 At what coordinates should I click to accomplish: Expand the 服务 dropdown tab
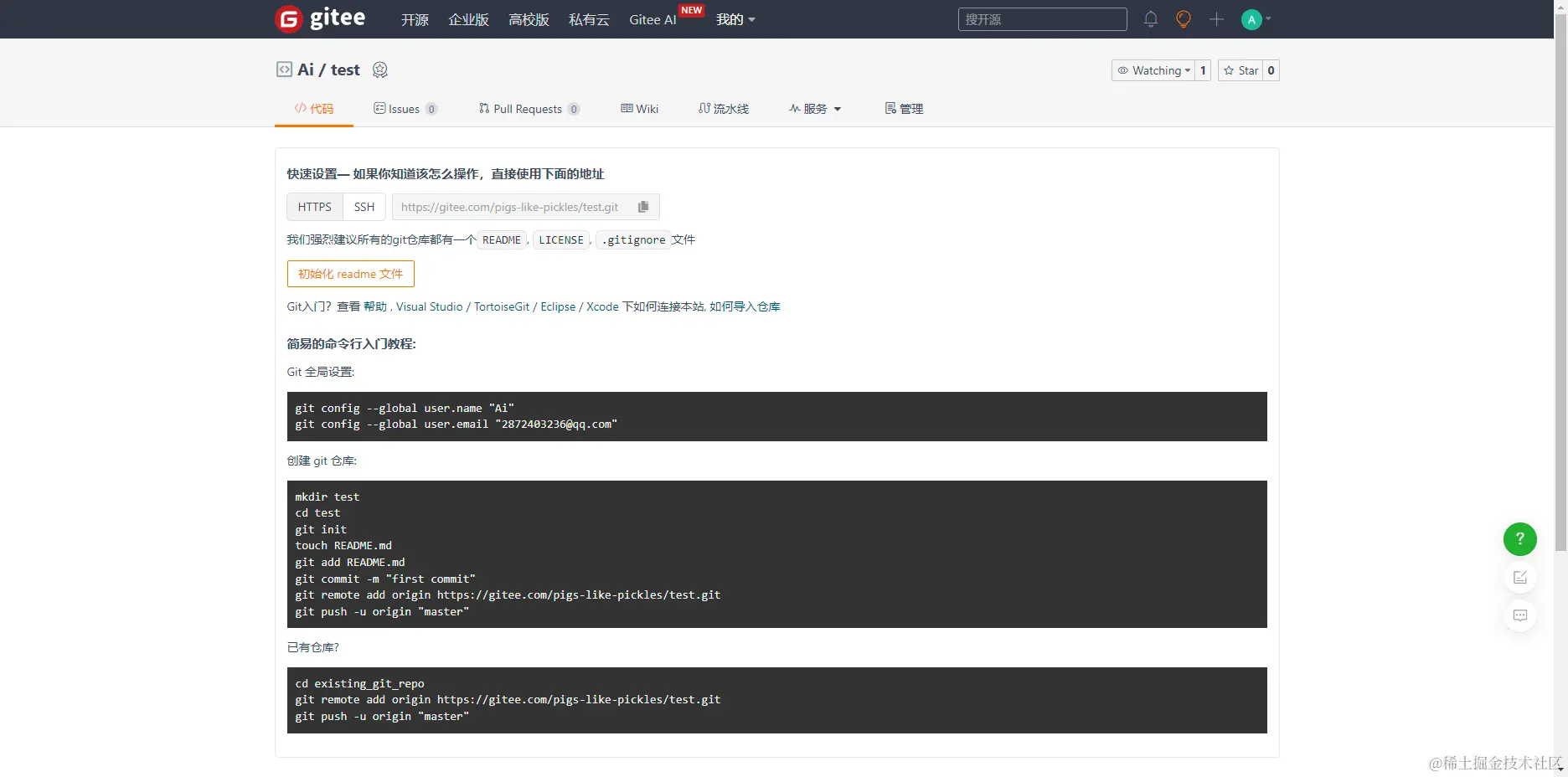click(815, 109)
